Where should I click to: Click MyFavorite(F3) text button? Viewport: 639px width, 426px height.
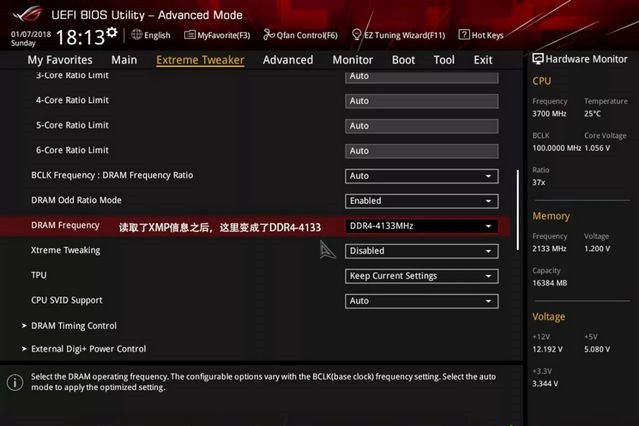click(224, 35)
